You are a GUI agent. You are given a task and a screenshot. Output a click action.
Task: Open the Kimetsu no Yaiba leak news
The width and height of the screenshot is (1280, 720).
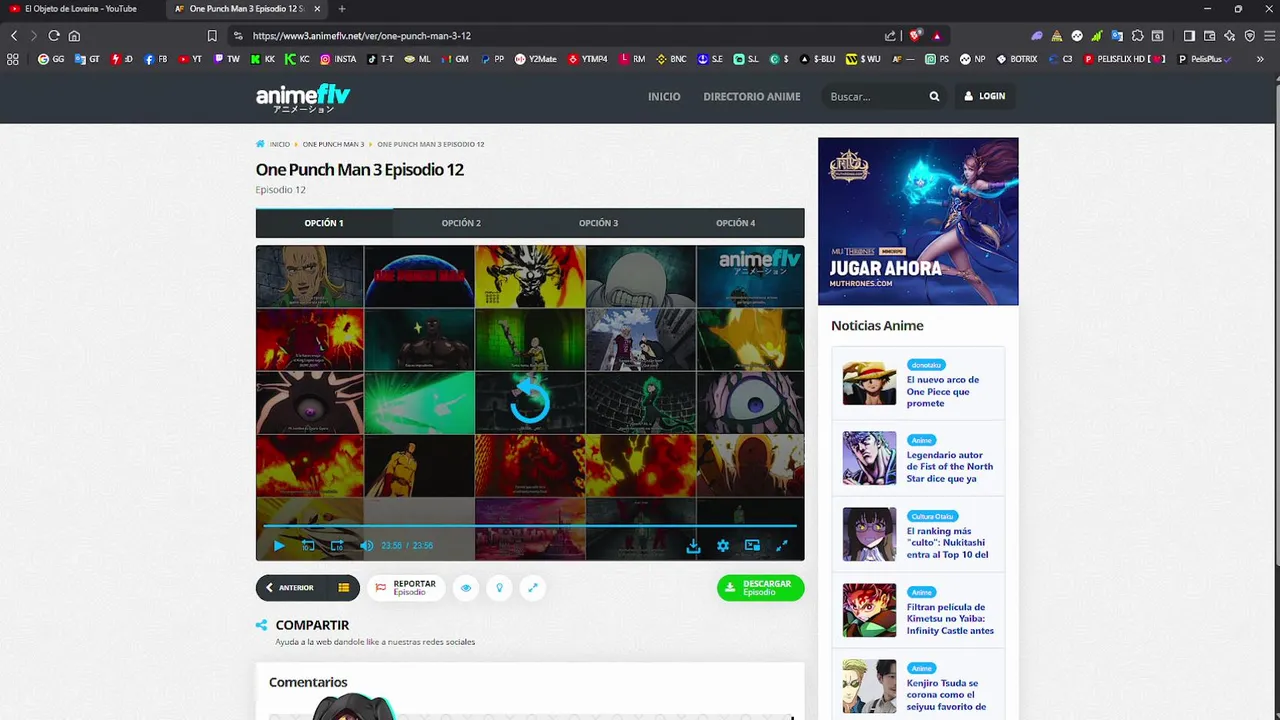pos(950,619)
